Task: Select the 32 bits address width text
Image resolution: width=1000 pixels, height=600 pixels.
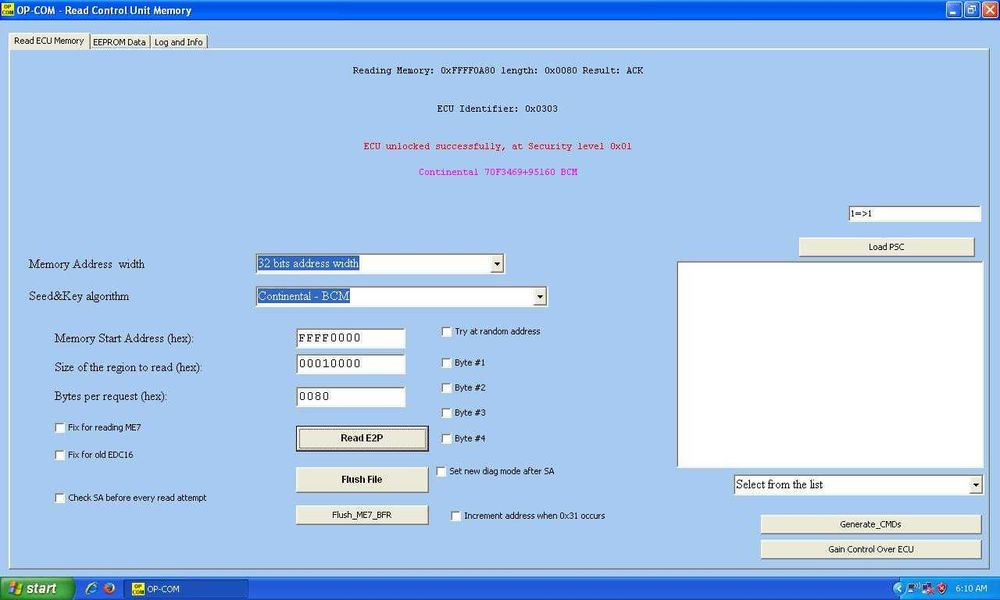Action: click(308, 263)
